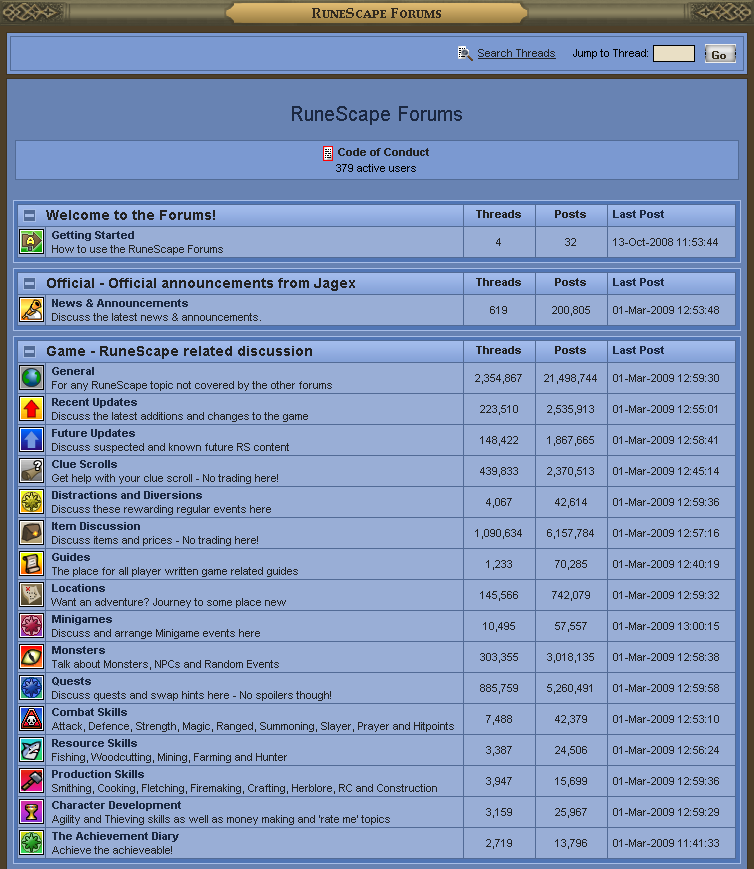
Task: Open the Monsters forum link
Action: point(78,651)
